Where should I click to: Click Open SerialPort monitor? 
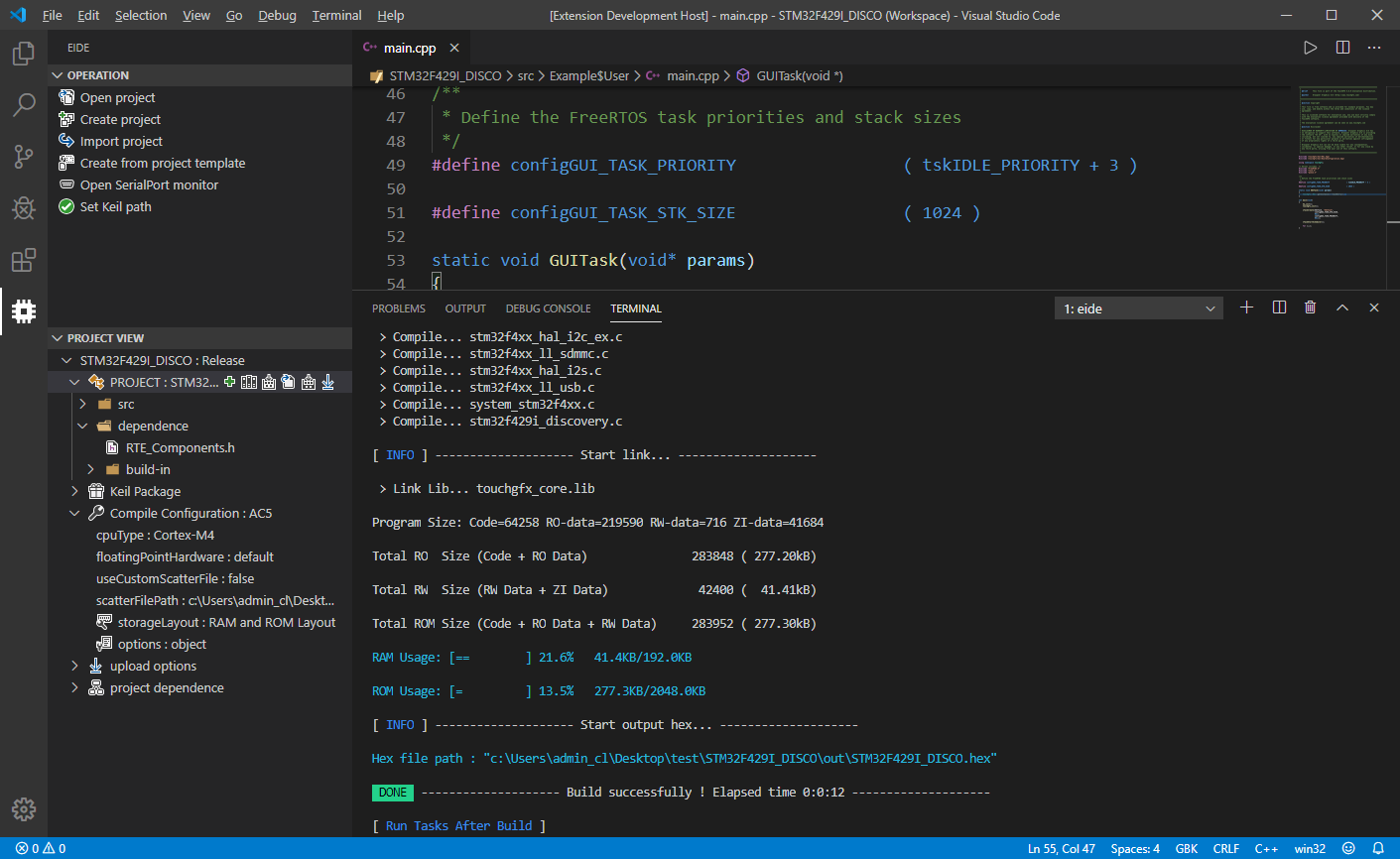[149, 184]
